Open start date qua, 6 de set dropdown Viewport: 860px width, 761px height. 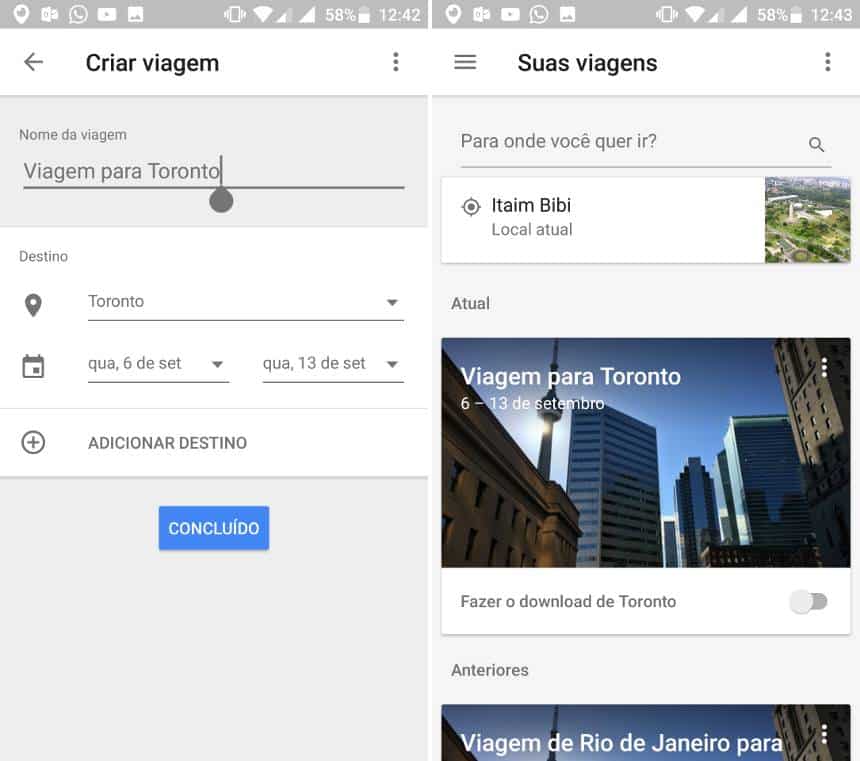(x=159, y=364)
